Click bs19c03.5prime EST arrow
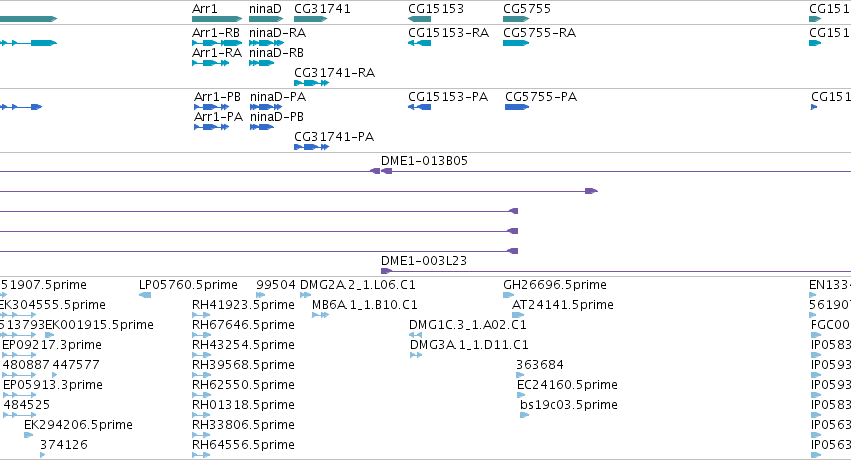This screenshot has width=851, height=460. [x=524, y=416]
